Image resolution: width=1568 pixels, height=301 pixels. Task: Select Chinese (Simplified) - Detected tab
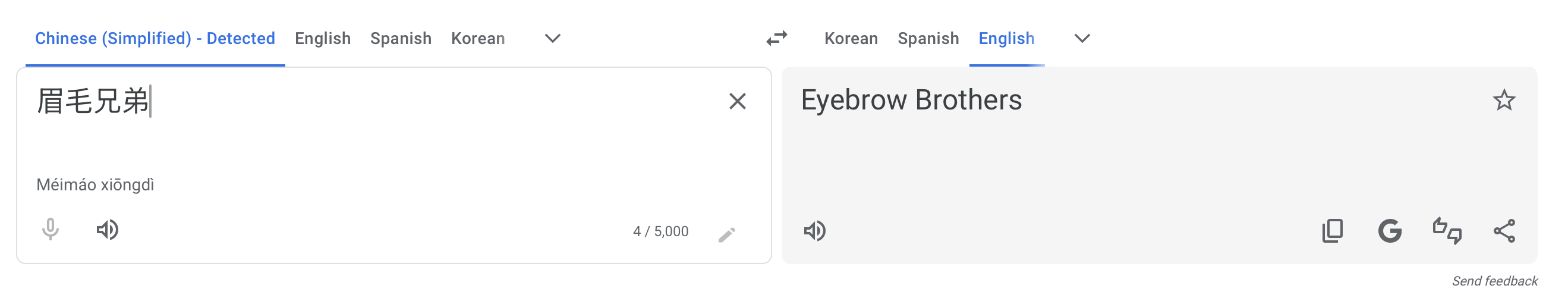click(155, 39)
